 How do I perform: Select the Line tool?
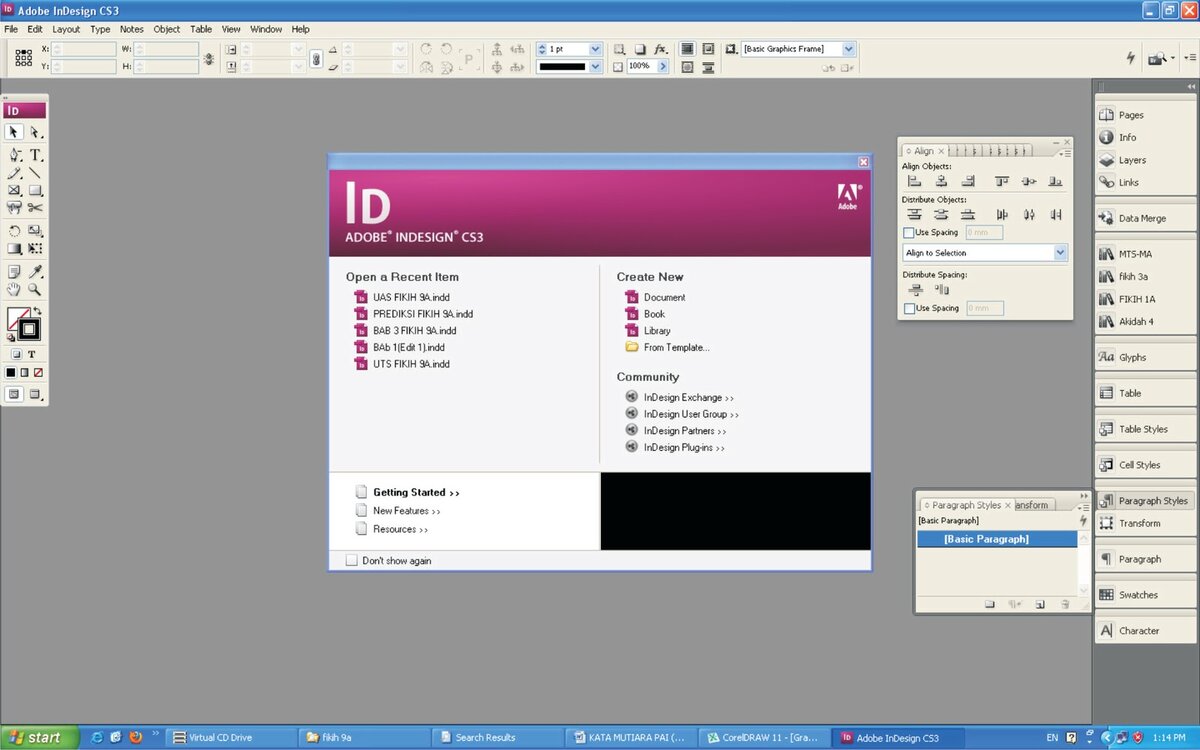pyautogui.click(x=35, y=173)
